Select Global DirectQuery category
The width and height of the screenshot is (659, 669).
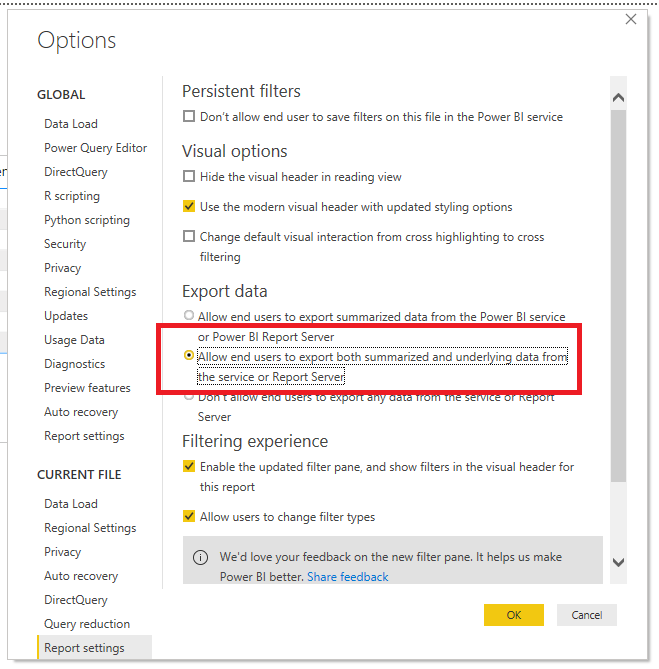point(76,172)
